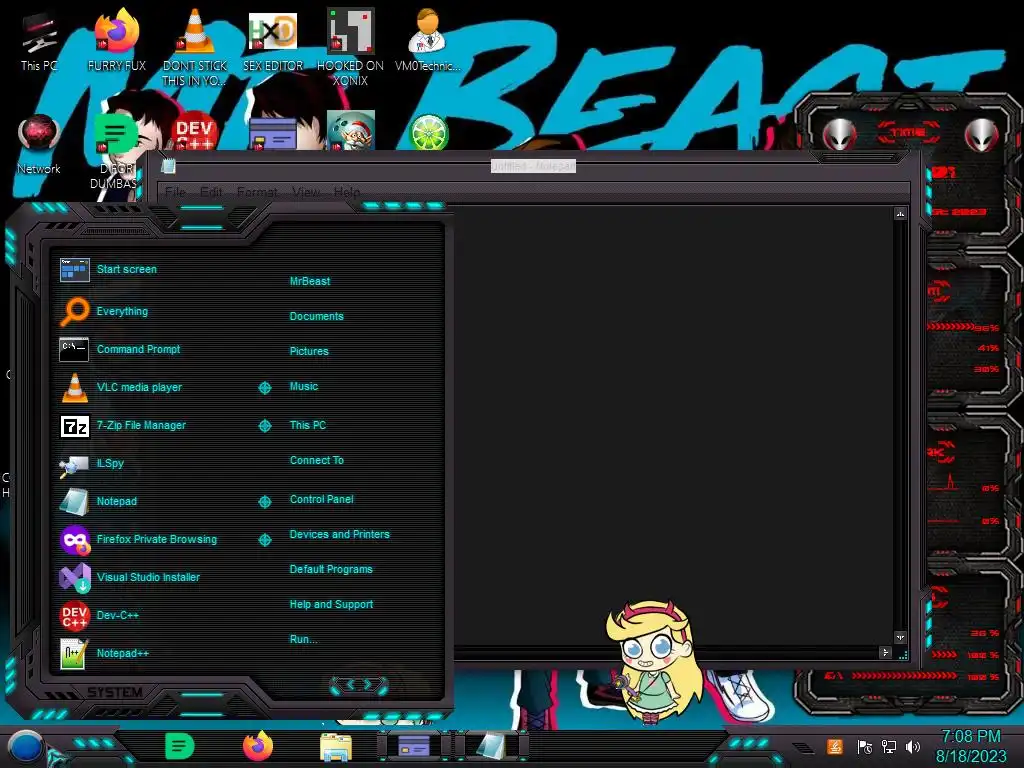1024x768 pixels.
Task: Open the green lime desktop icon
Action: point(428,132)
